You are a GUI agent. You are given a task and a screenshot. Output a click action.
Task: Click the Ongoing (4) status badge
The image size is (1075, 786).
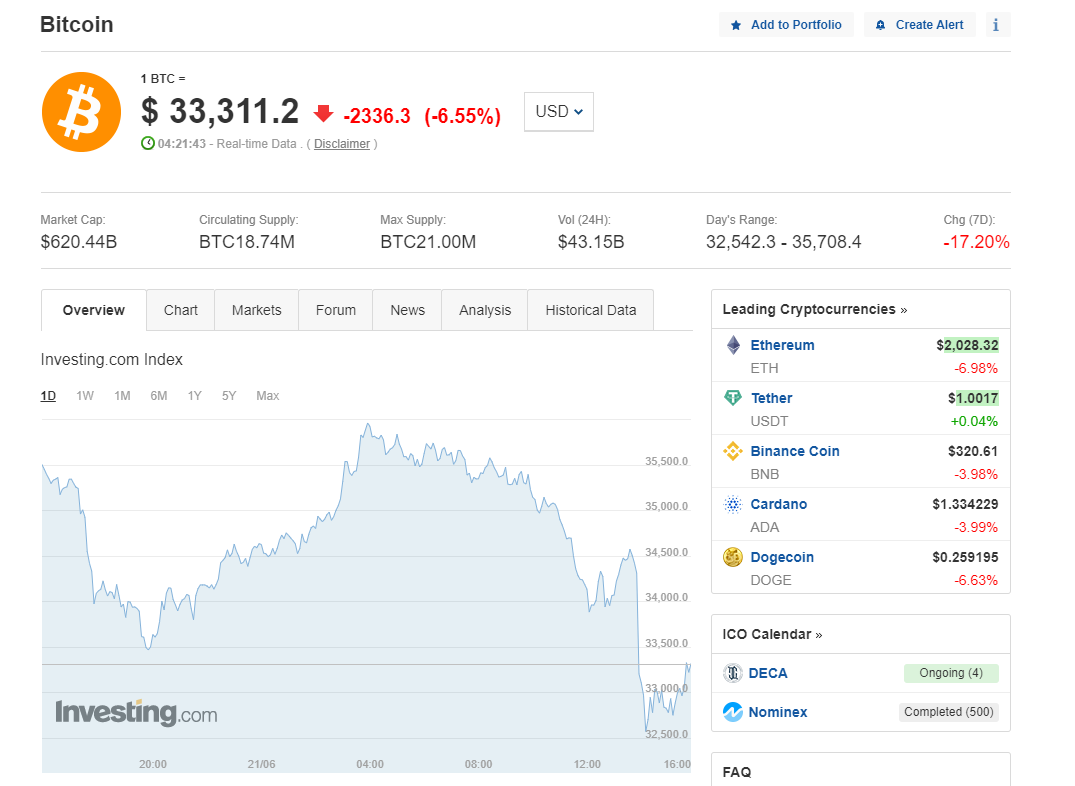(951, 673)
